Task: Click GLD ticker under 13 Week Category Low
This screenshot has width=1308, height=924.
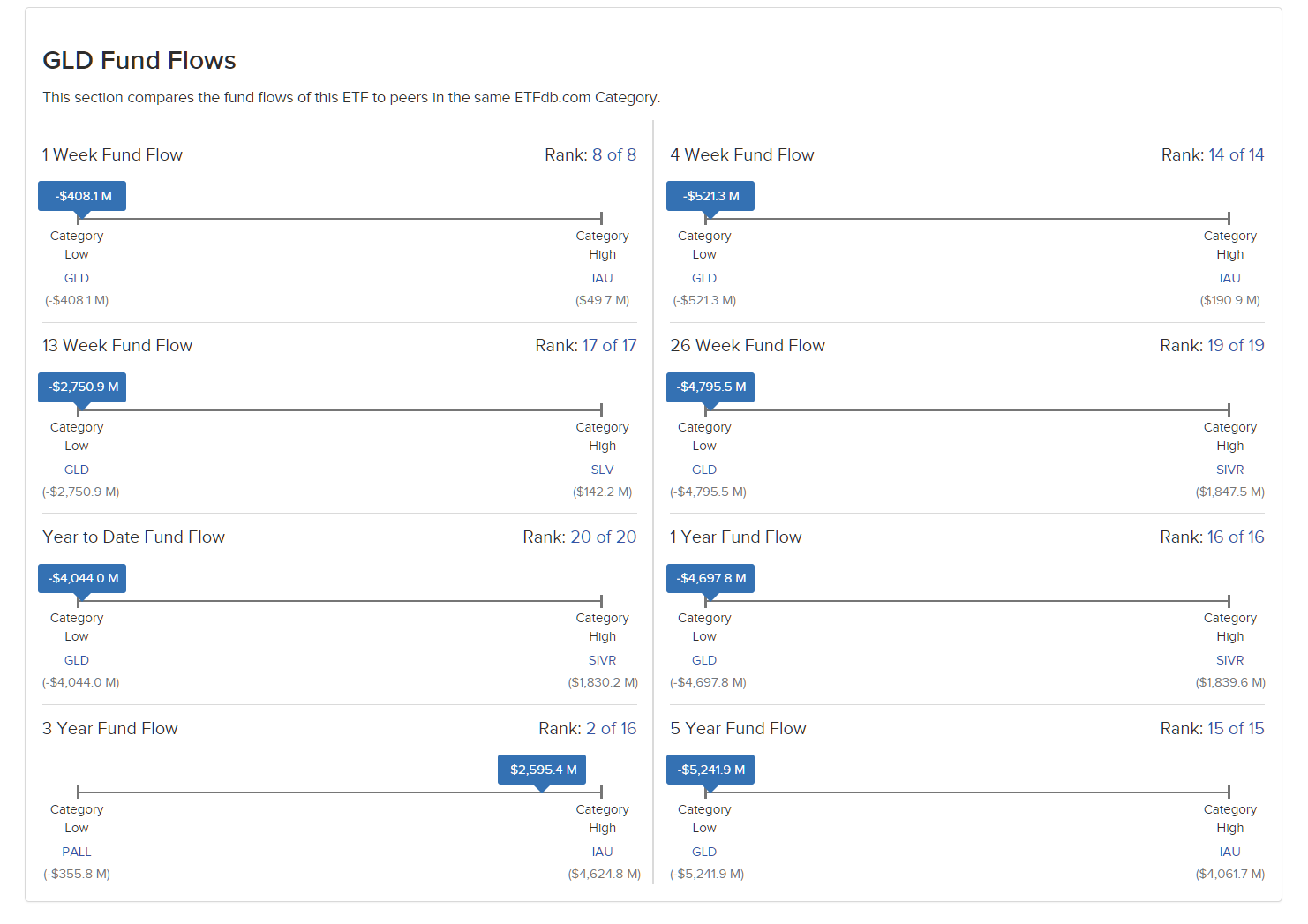Action: point(77,470)
